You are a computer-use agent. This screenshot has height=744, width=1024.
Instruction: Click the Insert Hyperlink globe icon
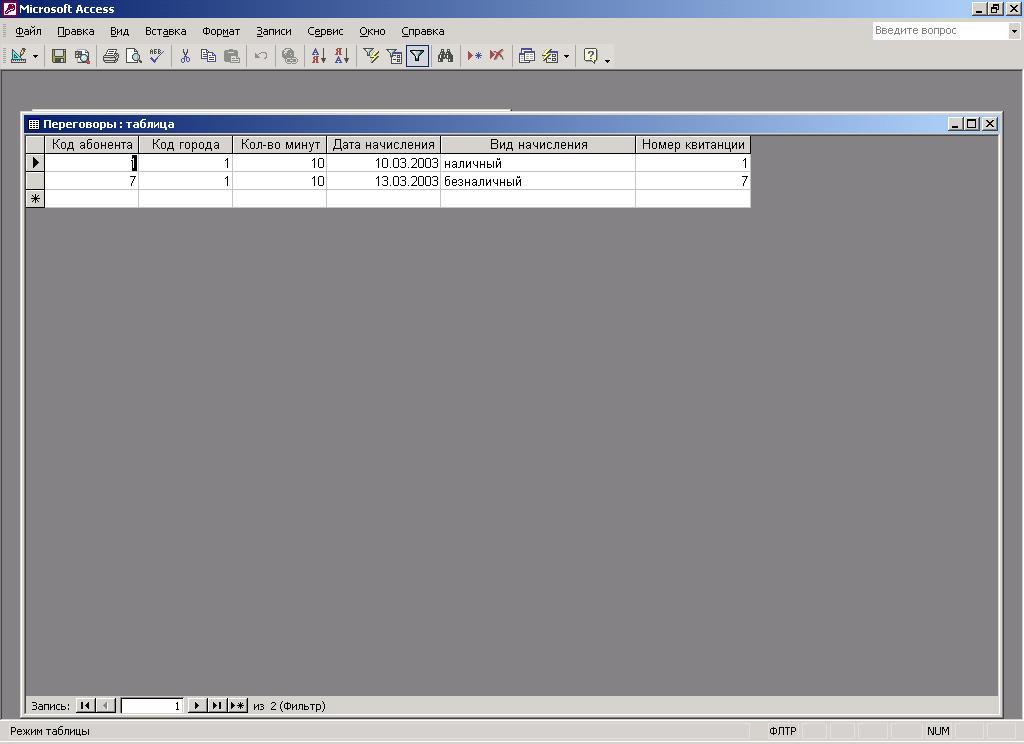coord(289,56)
